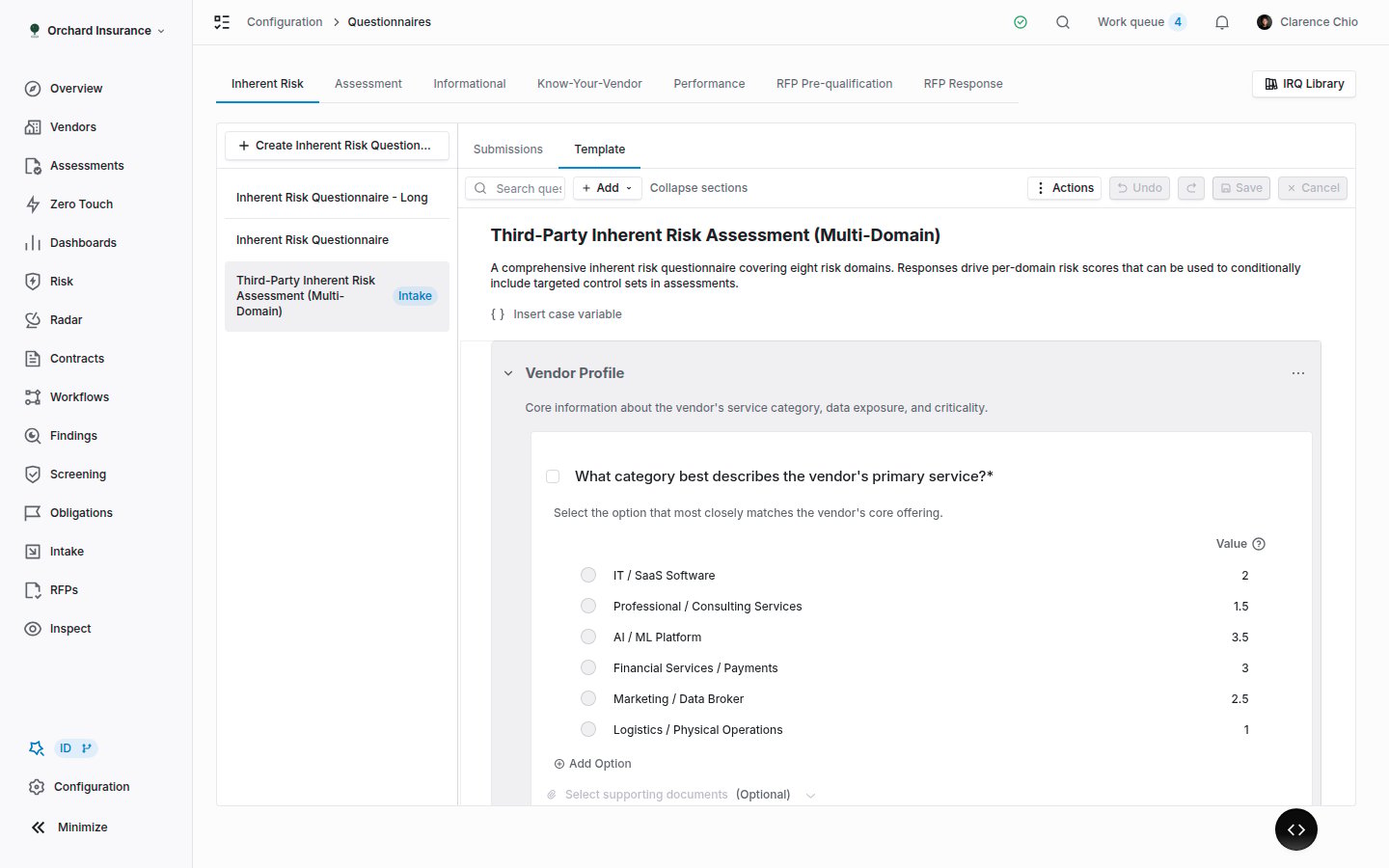Click the redo arrow button

[x=1191, y=188]
